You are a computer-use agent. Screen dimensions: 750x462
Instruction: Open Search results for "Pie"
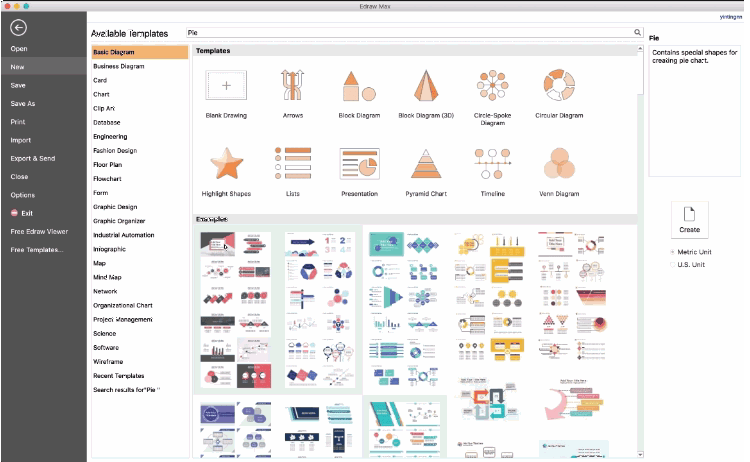coord(126,390)
